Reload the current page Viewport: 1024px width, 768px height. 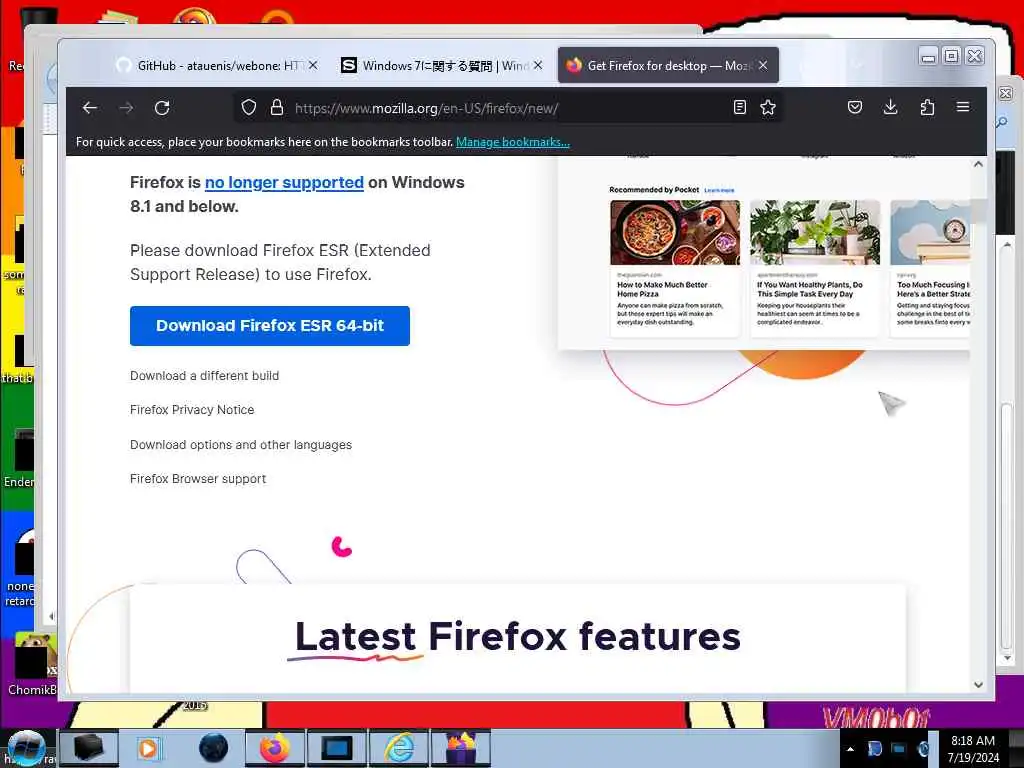(162, 108)
